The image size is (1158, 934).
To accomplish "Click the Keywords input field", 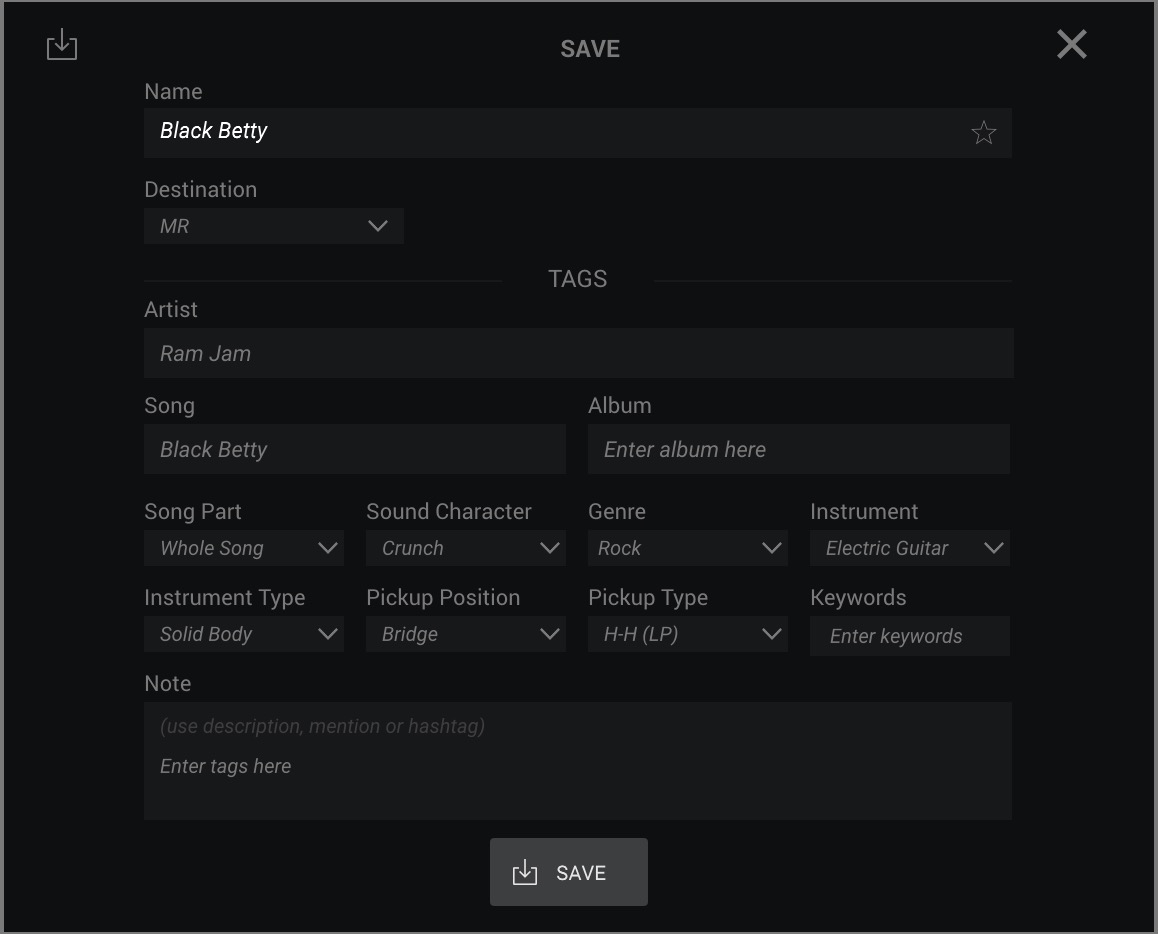I will coord(910,636).
